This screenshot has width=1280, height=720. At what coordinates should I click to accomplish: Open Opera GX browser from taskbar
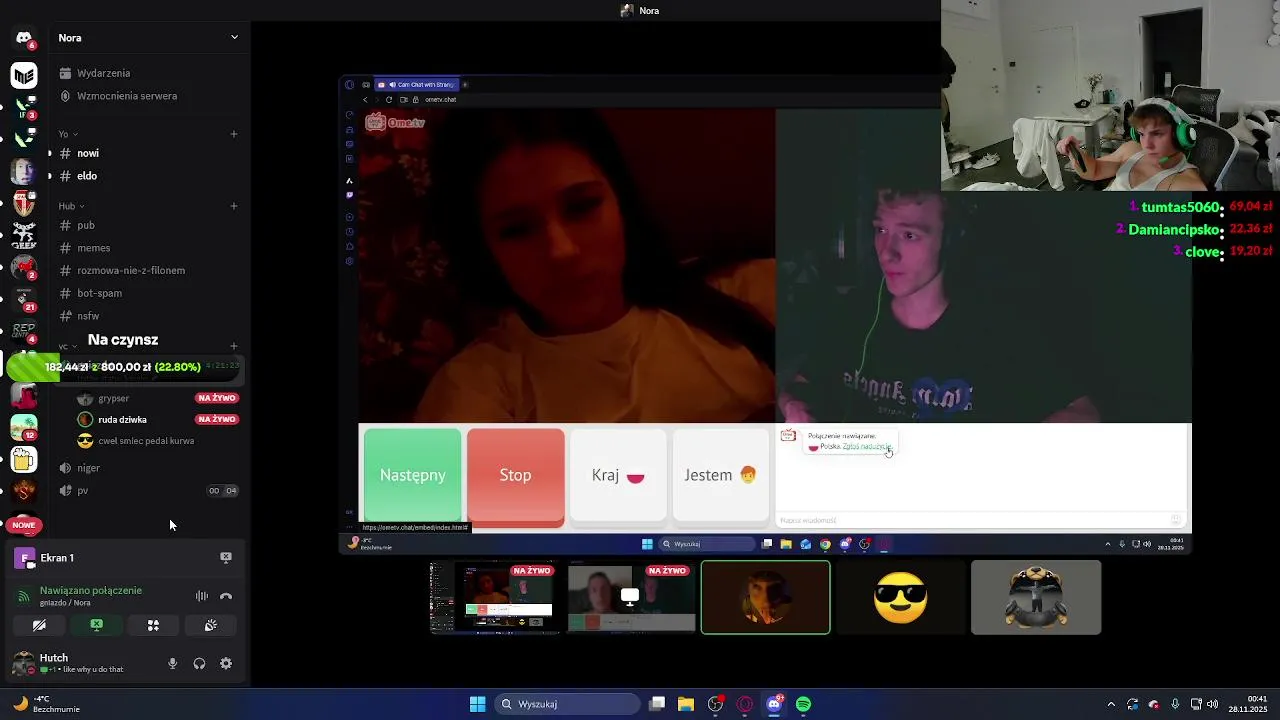[745, 704]
